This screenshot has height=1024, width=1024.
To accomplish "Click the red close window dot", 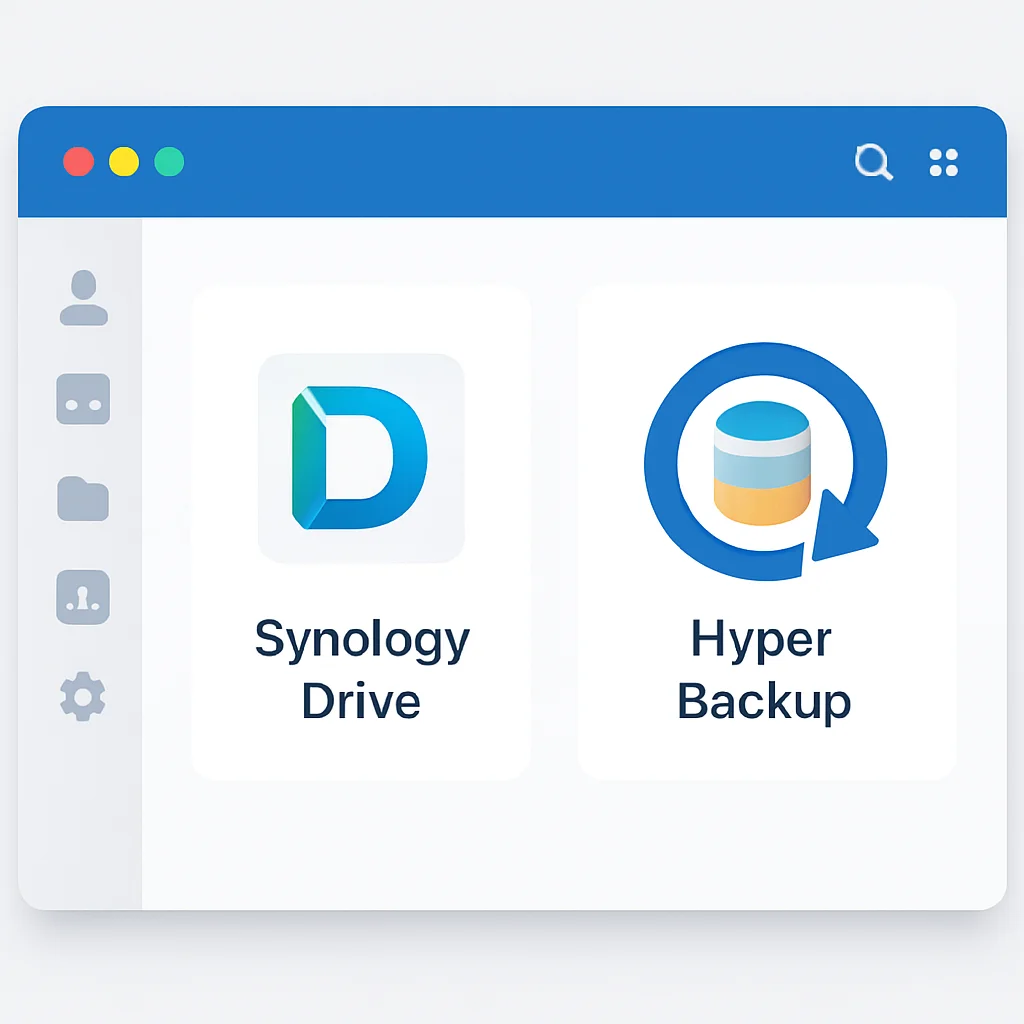I will tap(78, 161).
